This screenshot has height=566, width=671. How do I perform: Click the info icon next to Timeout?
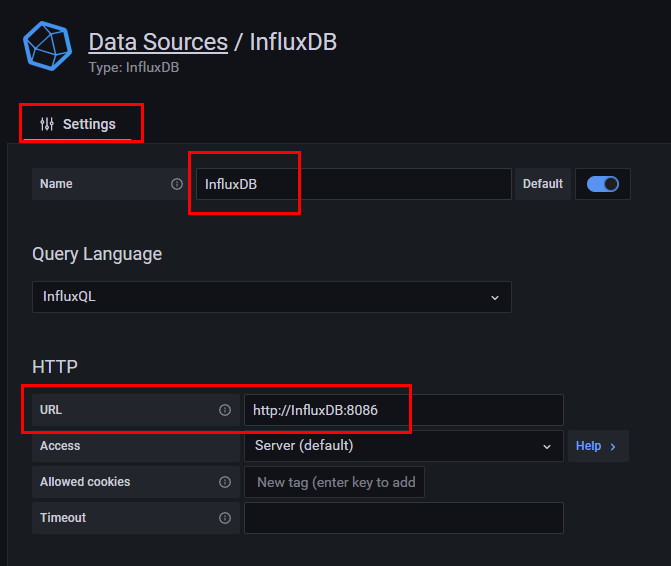[225, 518]
